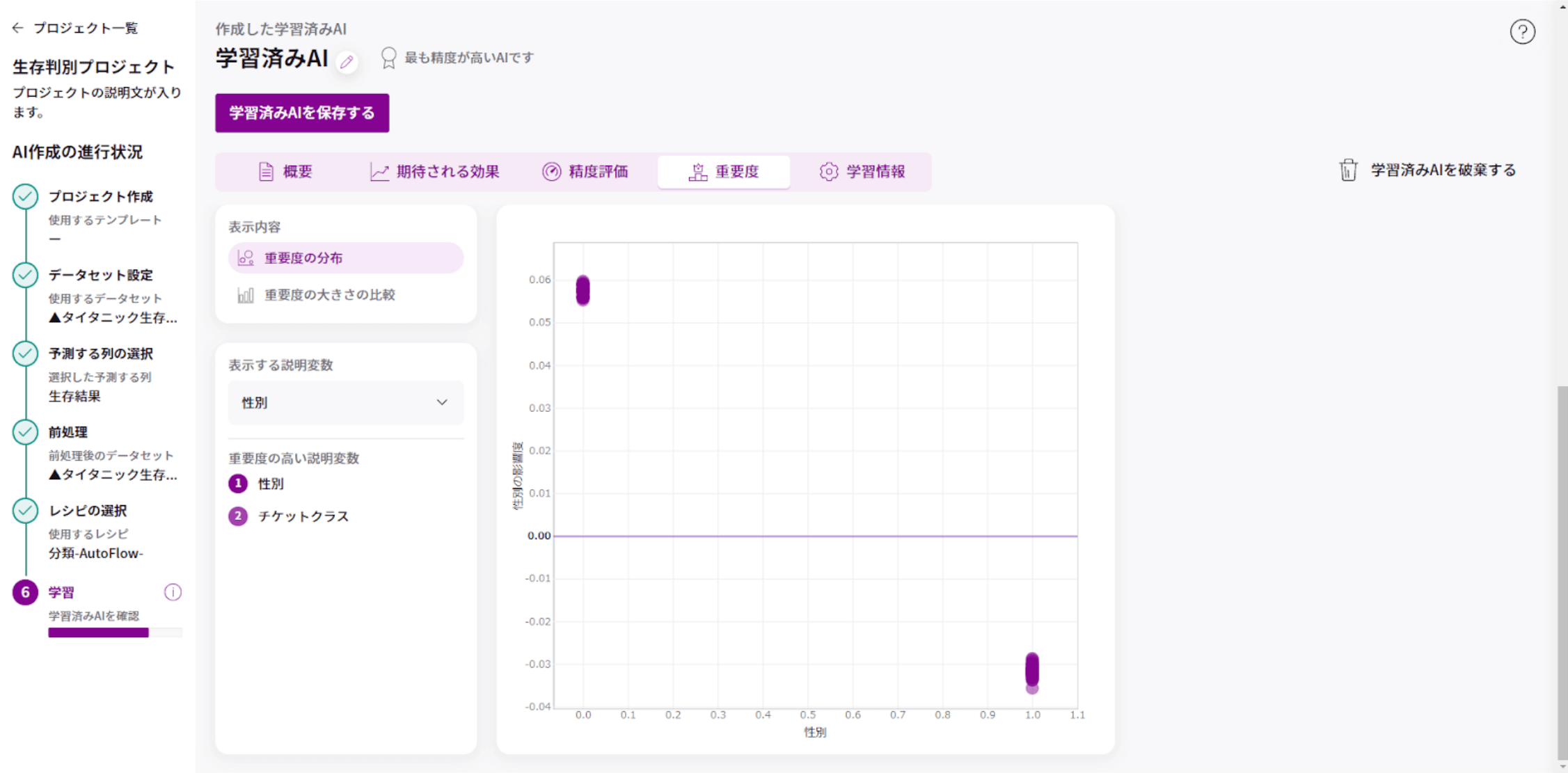Viewport: 1568px width, 773px height.
Task: Click the checkmark circle for 前処理
Action: 25,432
